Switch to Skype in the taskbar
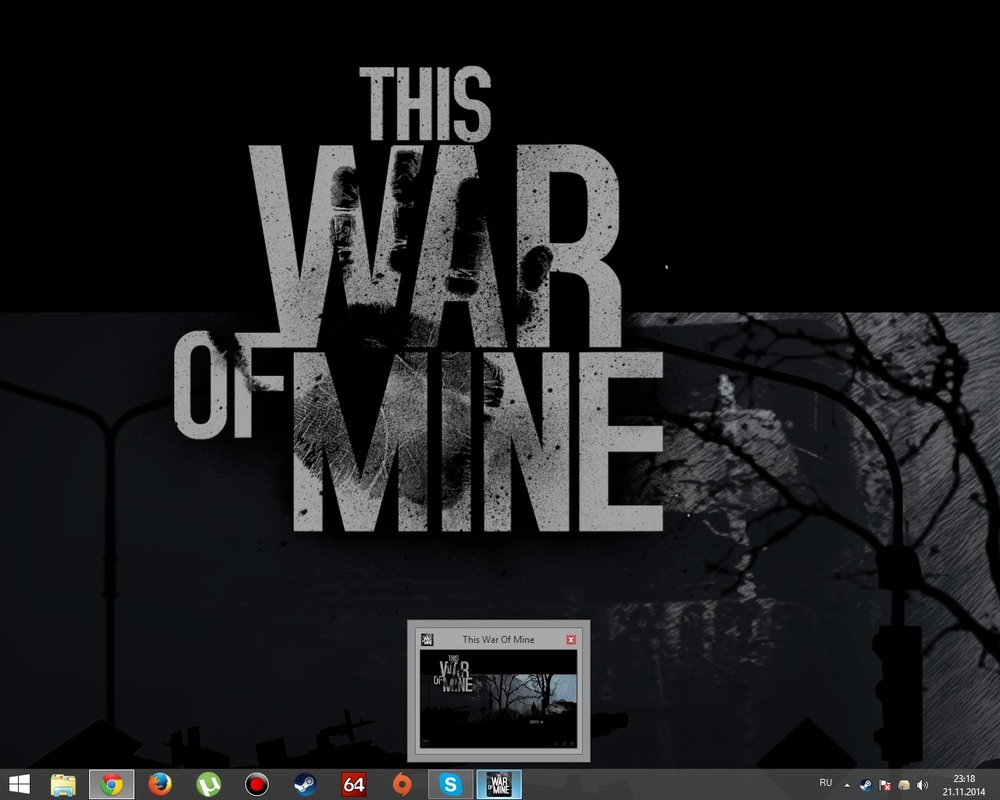 point(449,784)
